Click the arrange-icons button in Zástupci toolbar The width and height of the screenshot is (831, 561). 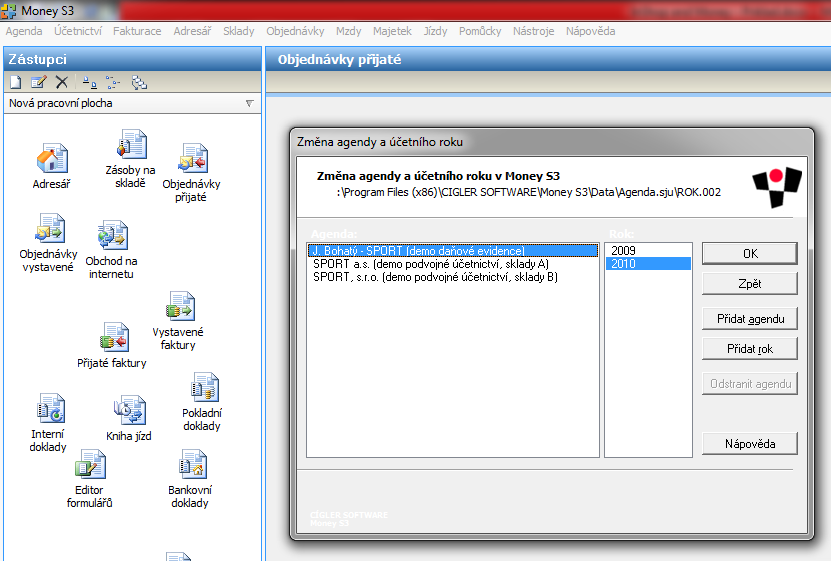tap(90, 82)
